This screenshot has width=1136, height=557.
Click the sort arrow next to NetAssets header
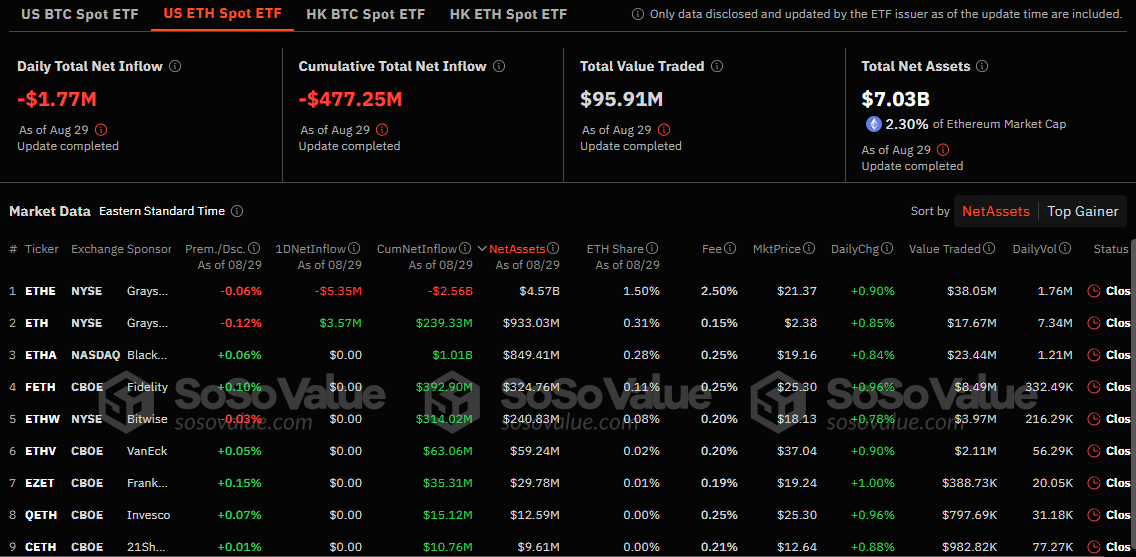[482, 248]
